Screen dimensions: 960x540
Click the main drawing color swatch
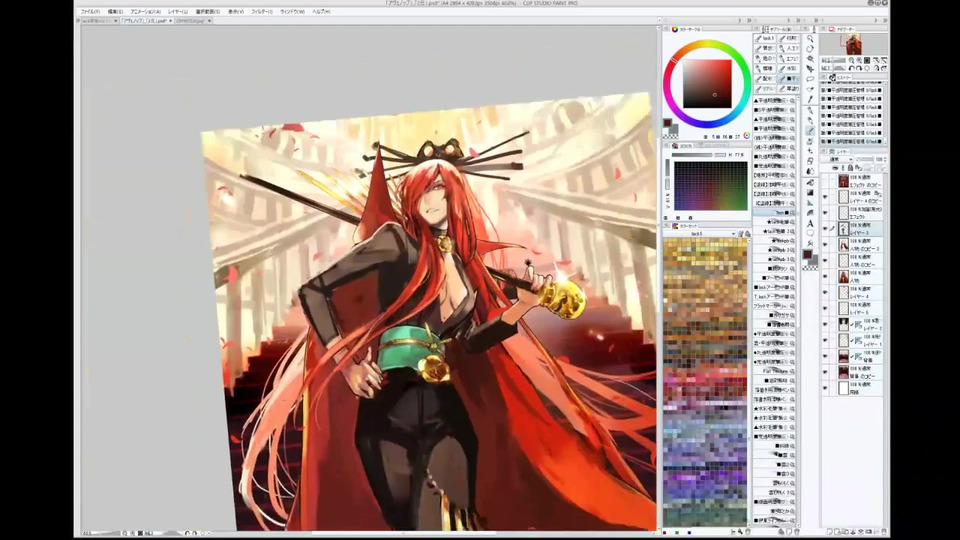point(667,124)
